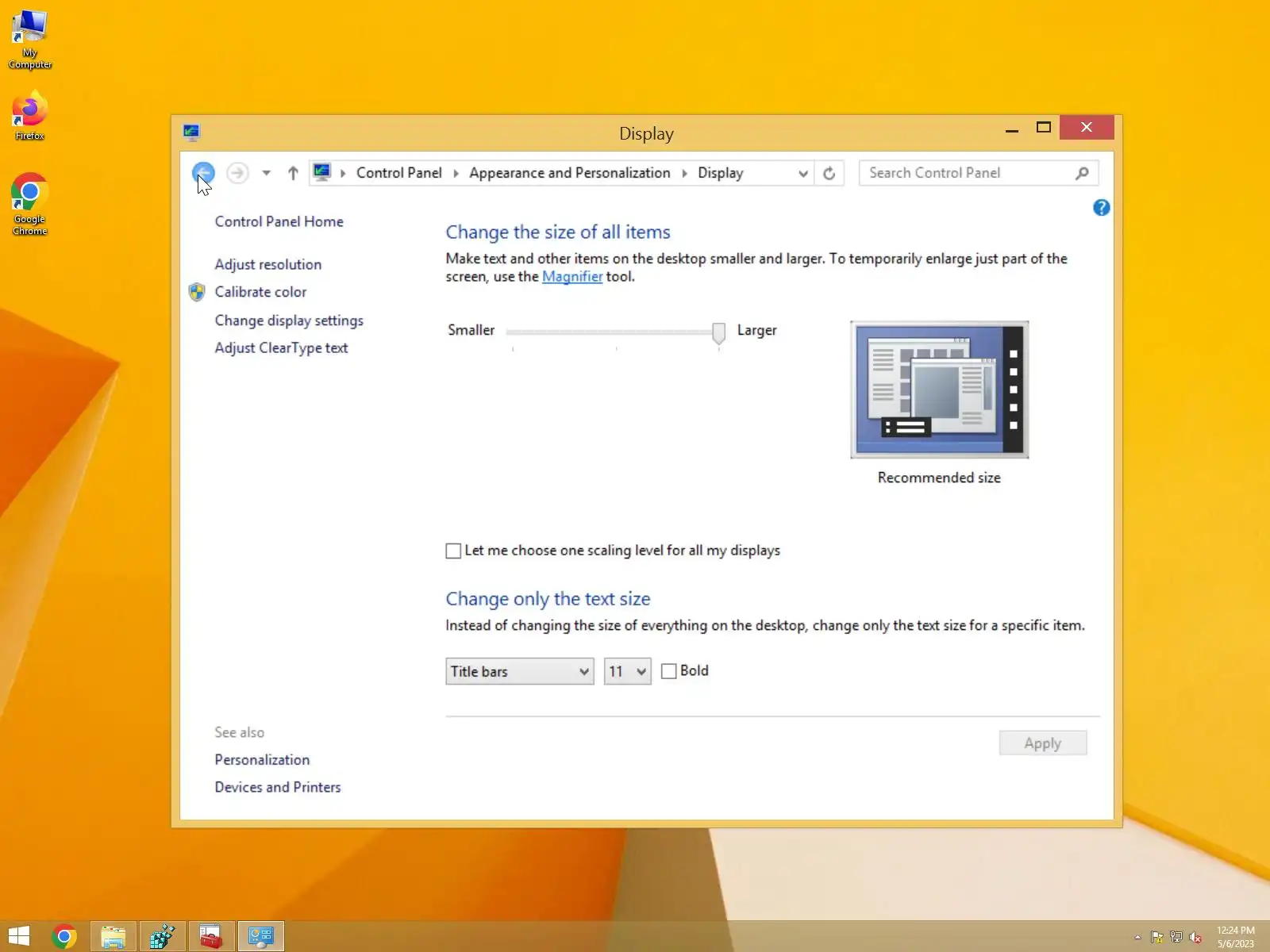Click the Apply button
Screen dimensions: 1270x952
click(1042, 743)
